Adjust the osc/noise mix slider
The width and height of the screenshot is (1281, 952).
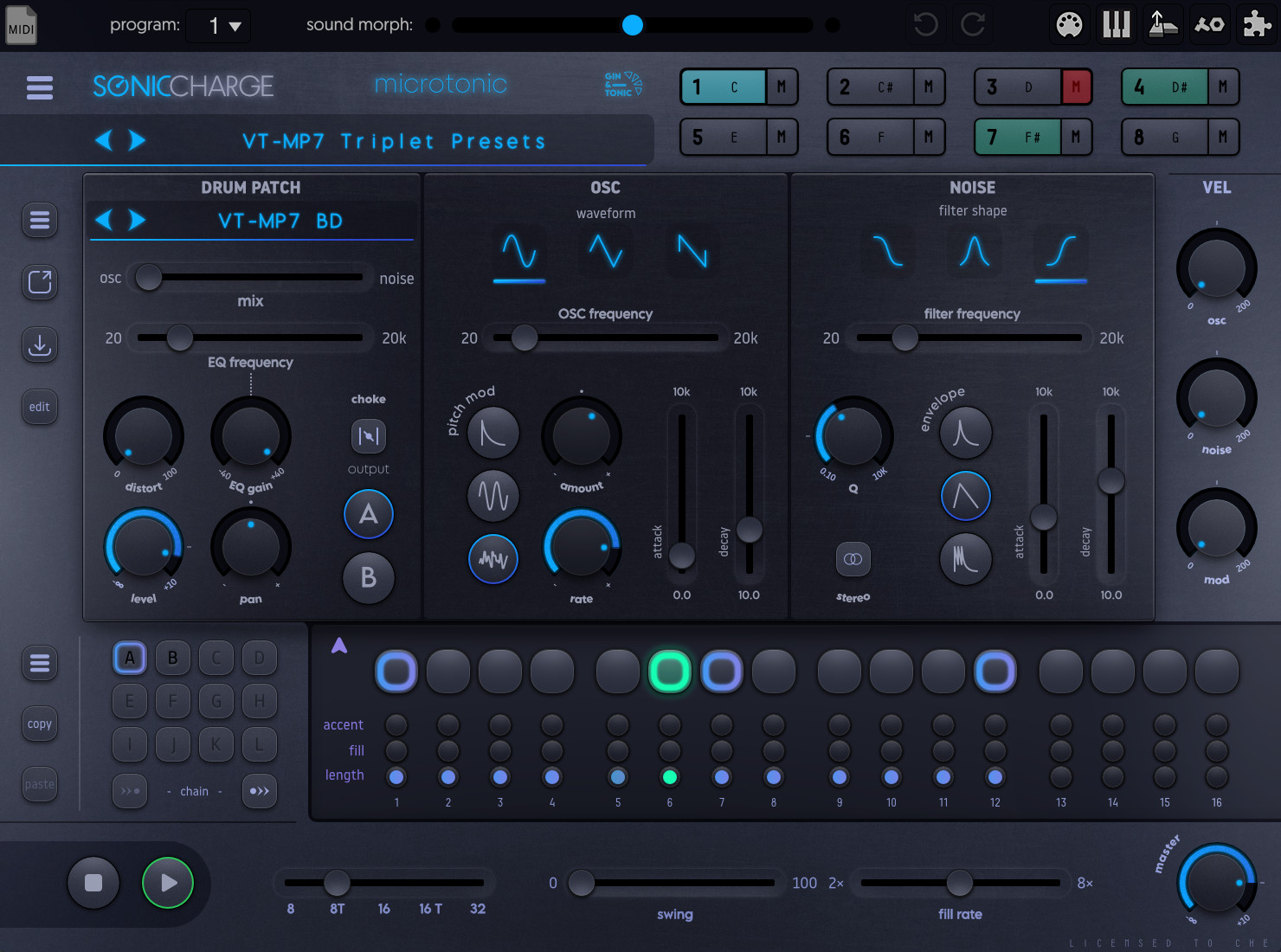coord(250,278)
